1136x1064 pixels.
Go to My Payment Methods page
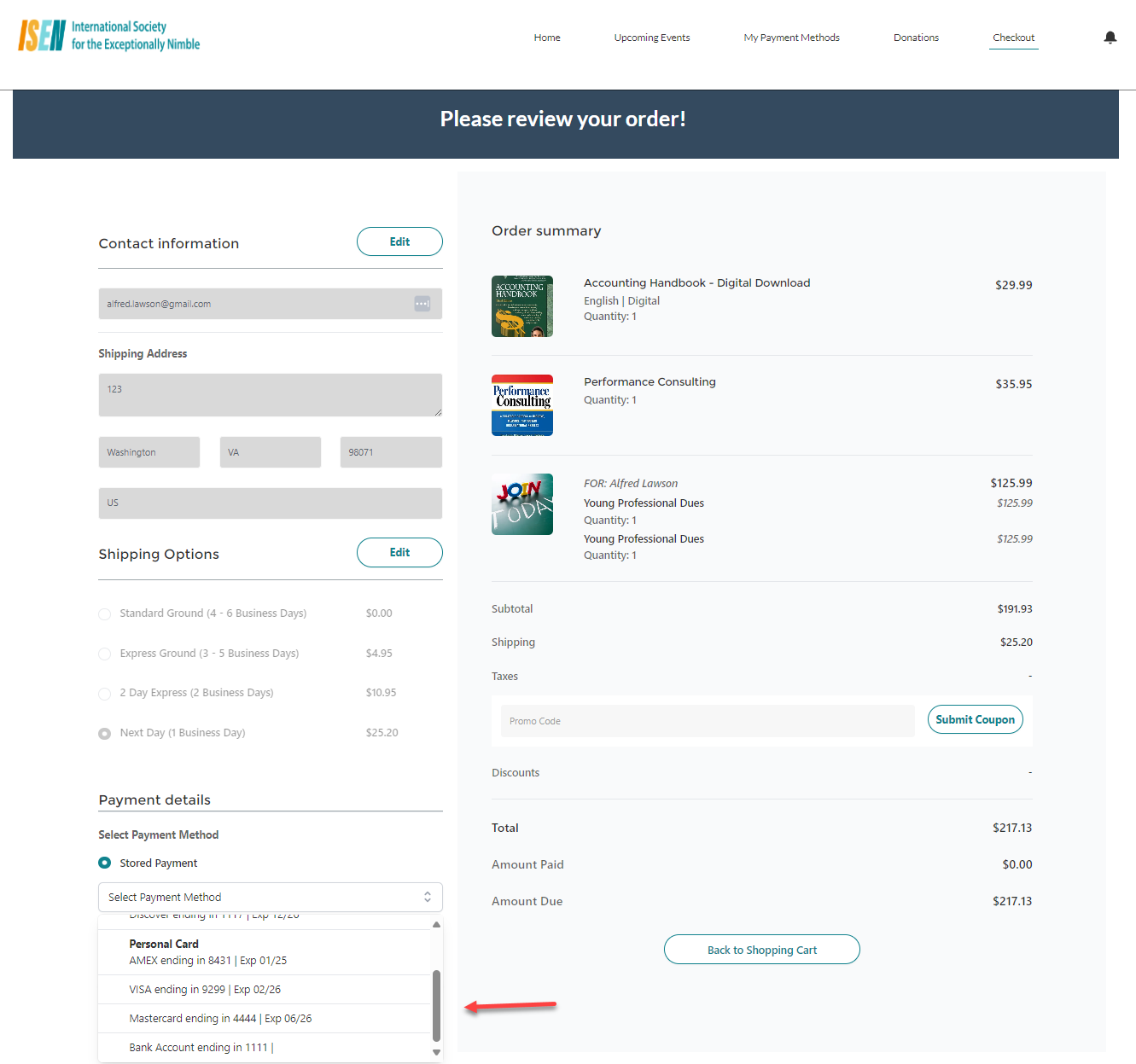[791, 38]
